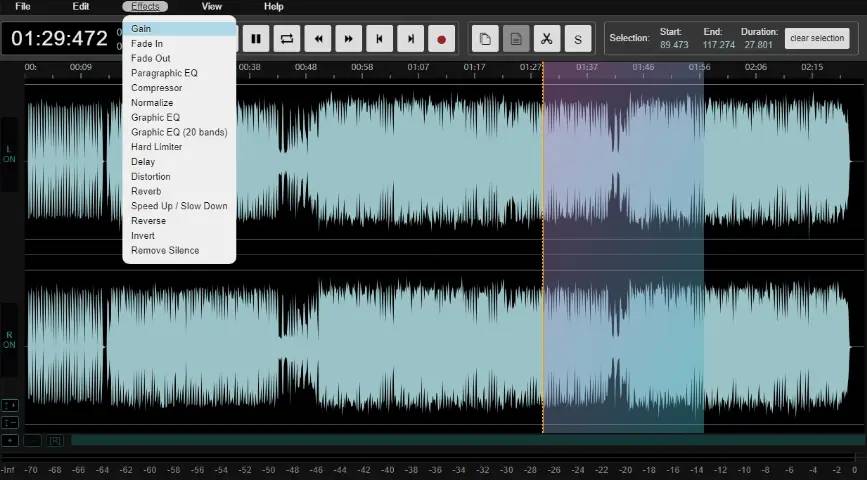Select the Hard Limiter effect
This screenshot has width=867, height=480.
coord(179,147)
